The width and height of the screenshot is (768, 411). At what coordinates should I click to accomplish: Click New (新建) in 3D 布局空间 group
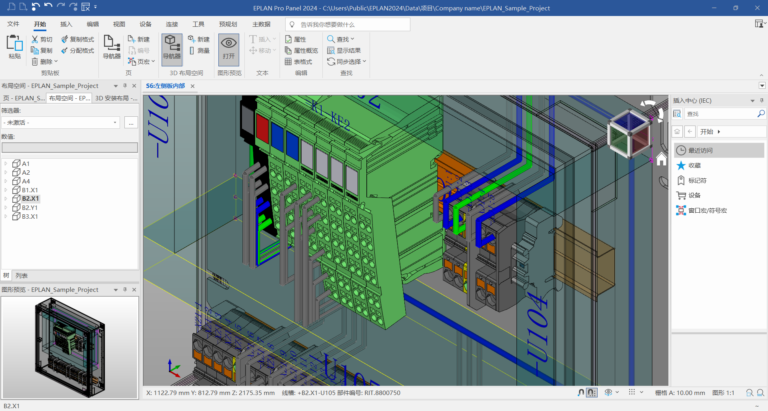(198, 39)
